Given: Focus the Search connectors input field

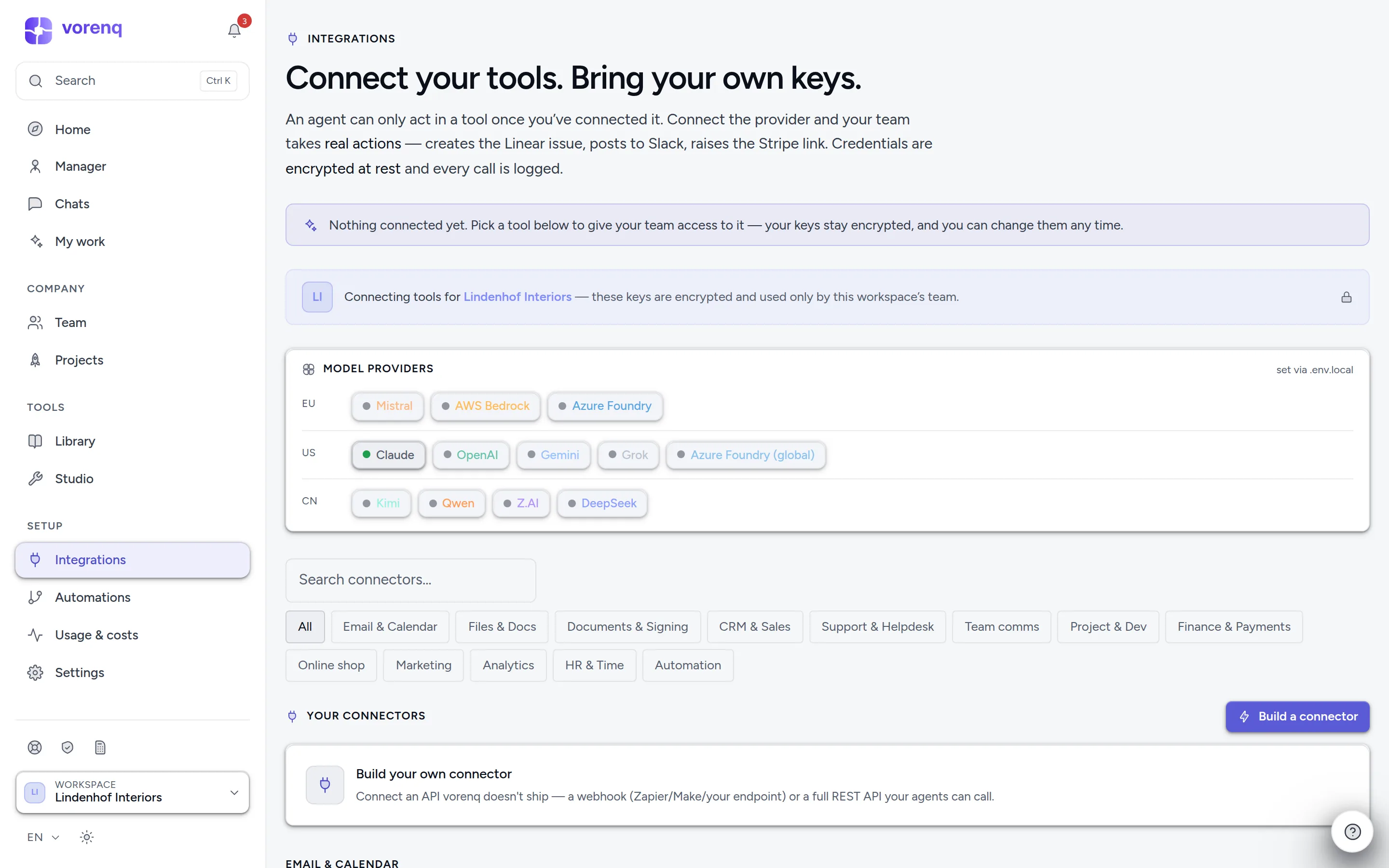Looking at the screenshot, I should 410,580.
